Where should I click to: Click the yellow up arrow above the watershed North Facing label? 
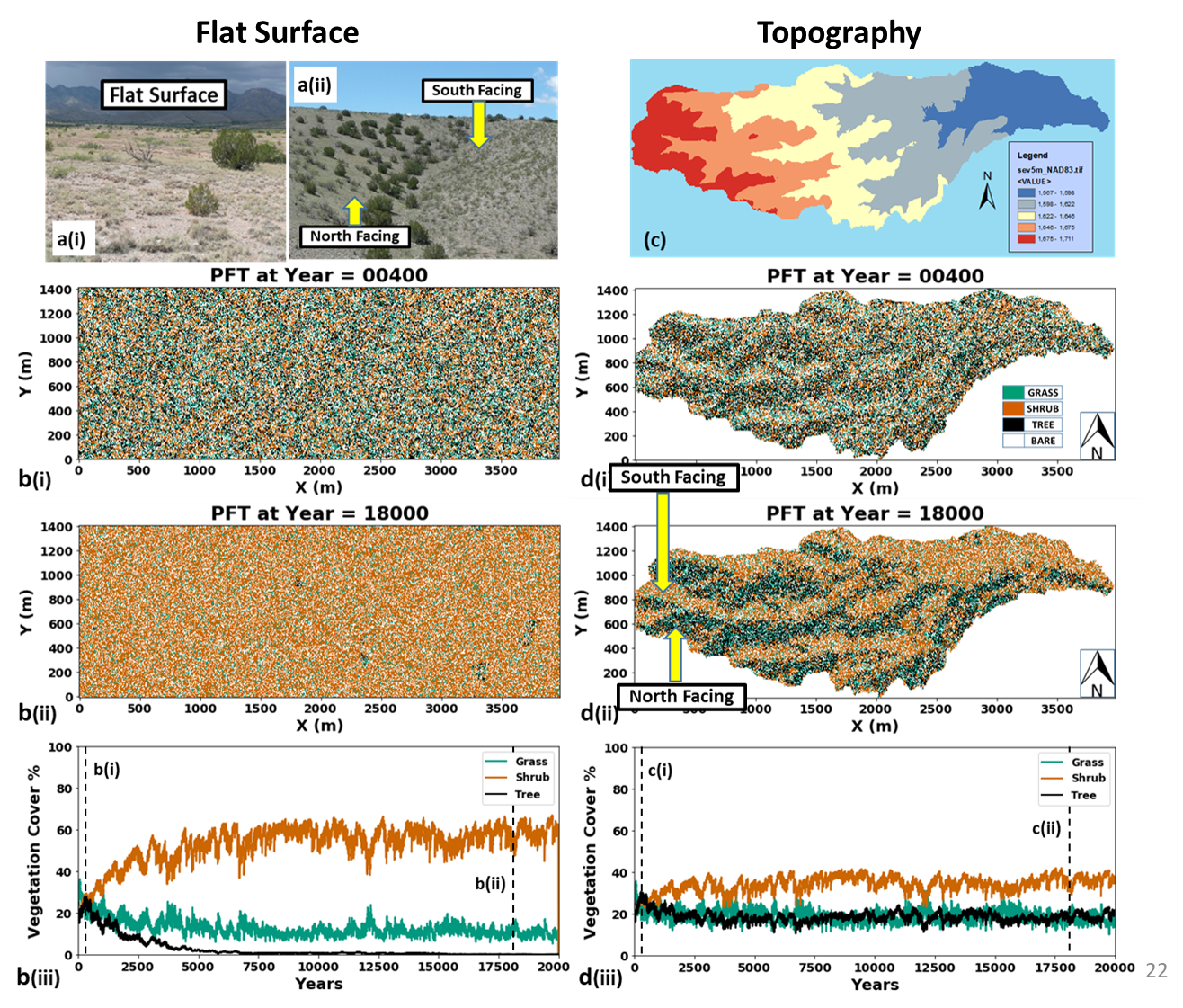674,656
